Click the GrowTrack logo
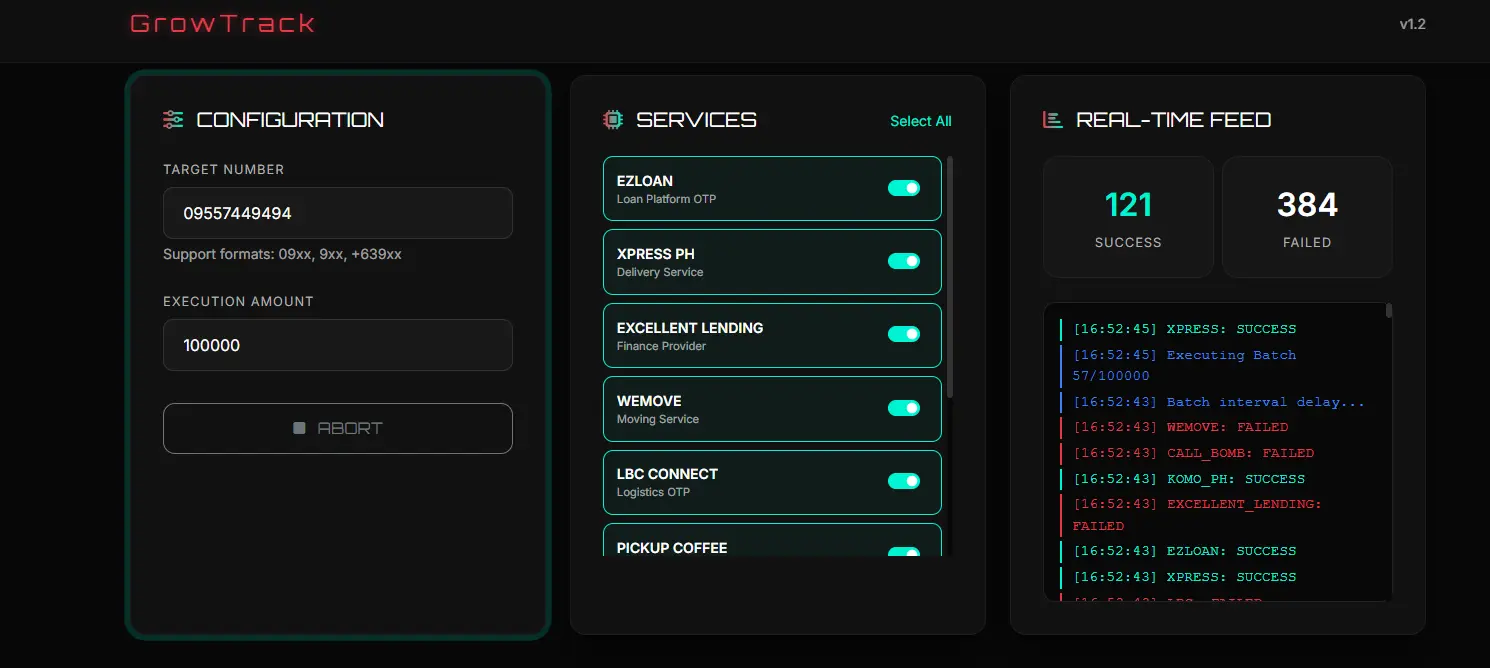The height and width of the screenshot is (668, 1490). click(222, 23)
